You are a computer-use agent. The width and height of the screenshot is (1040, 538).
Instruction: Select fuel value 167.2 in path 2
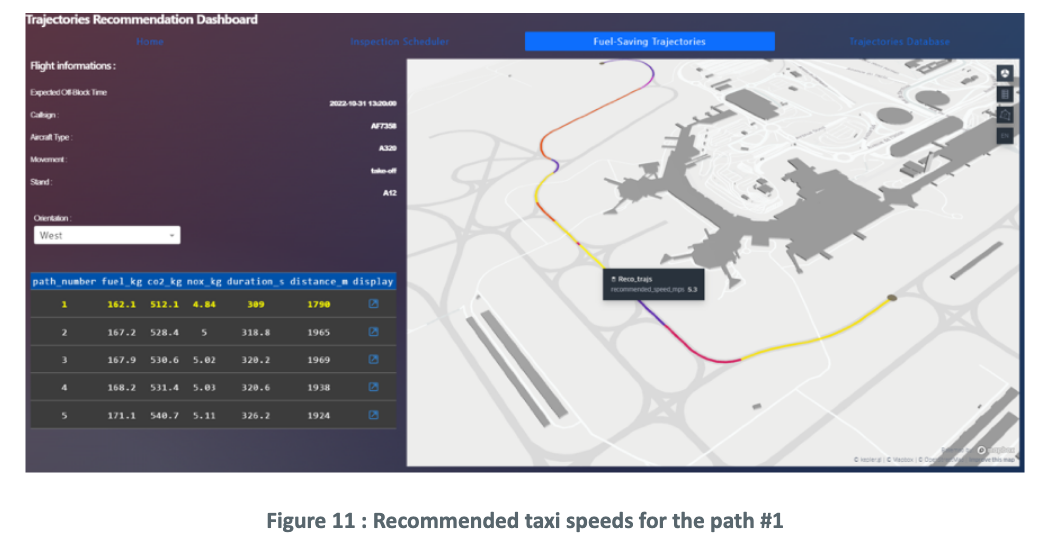(121, 332)
